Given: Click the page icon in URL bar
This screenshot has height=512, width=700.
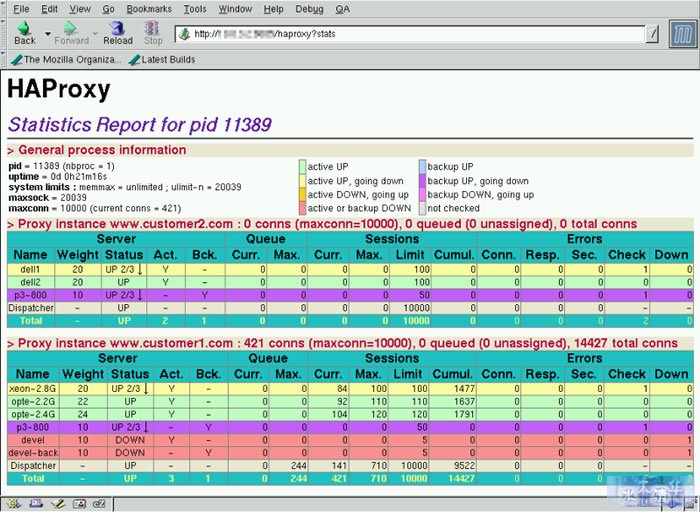Looking at the screenshot, I should click(x=184, y=34).
